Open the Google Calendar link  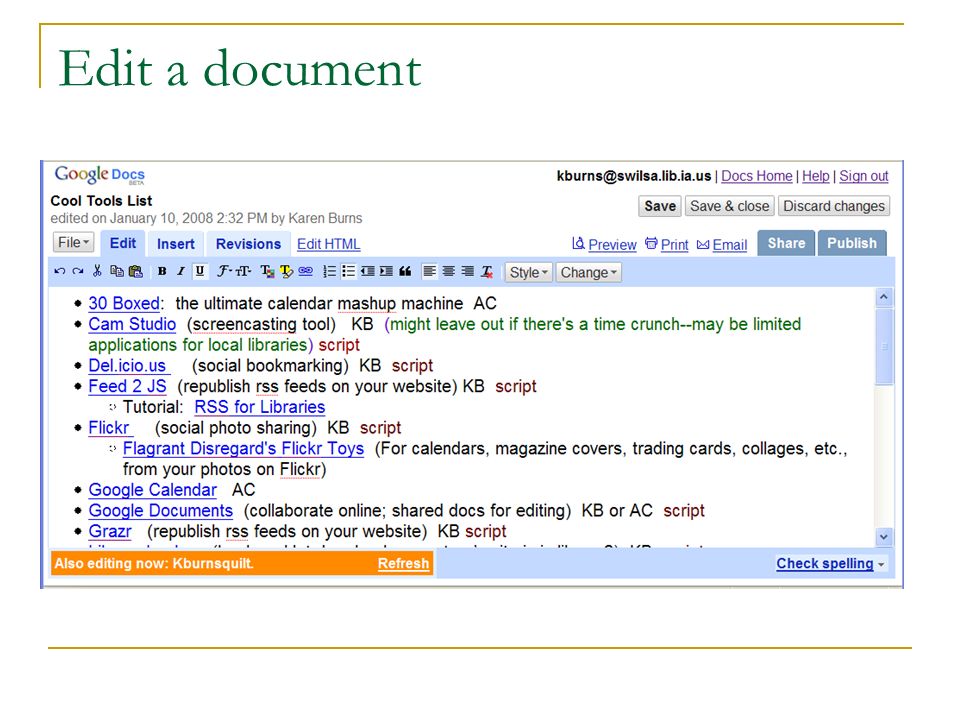tap(152, 490)
